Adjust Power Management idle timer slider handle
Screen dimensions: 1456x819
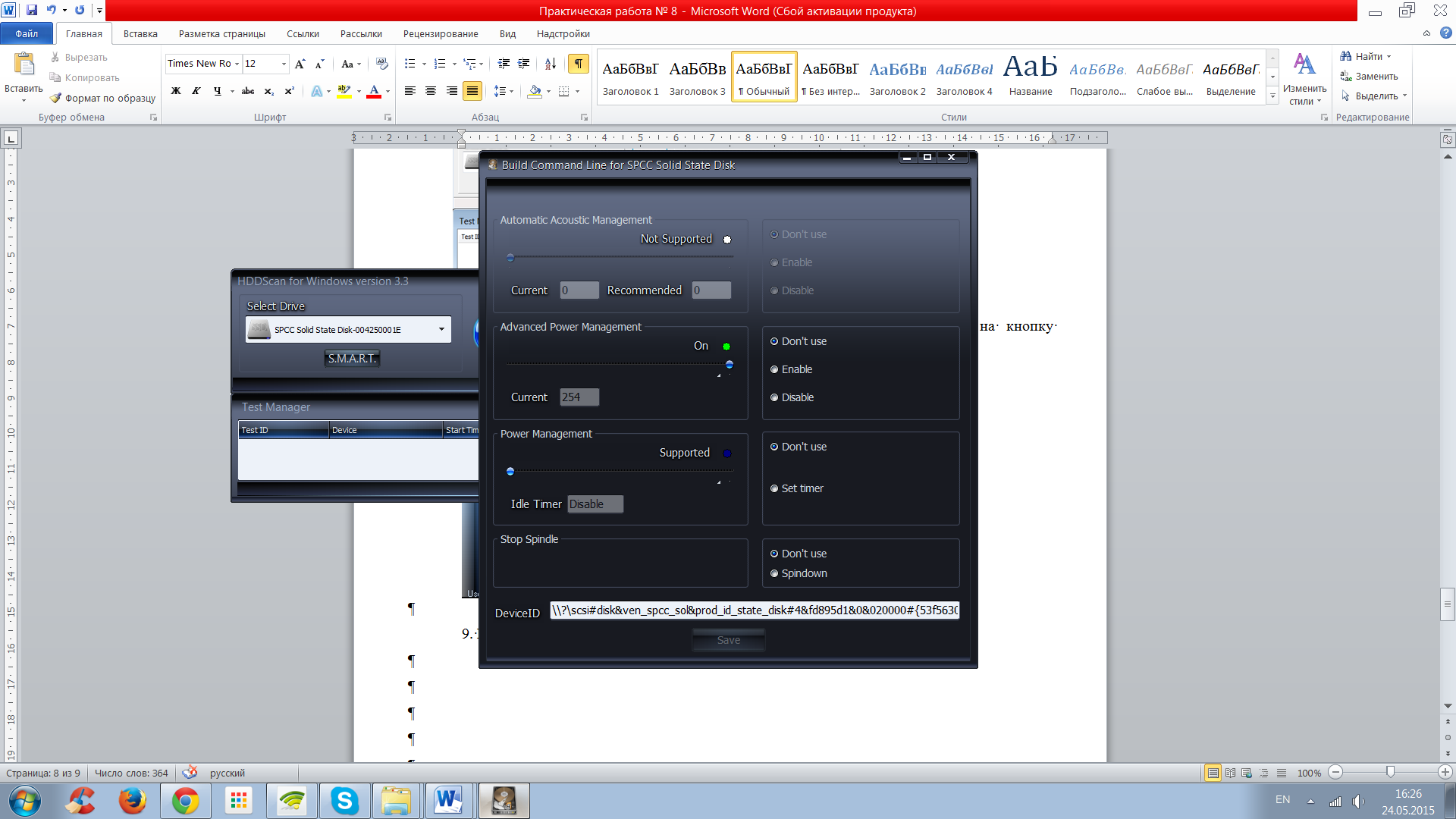[x=510, y=471]
